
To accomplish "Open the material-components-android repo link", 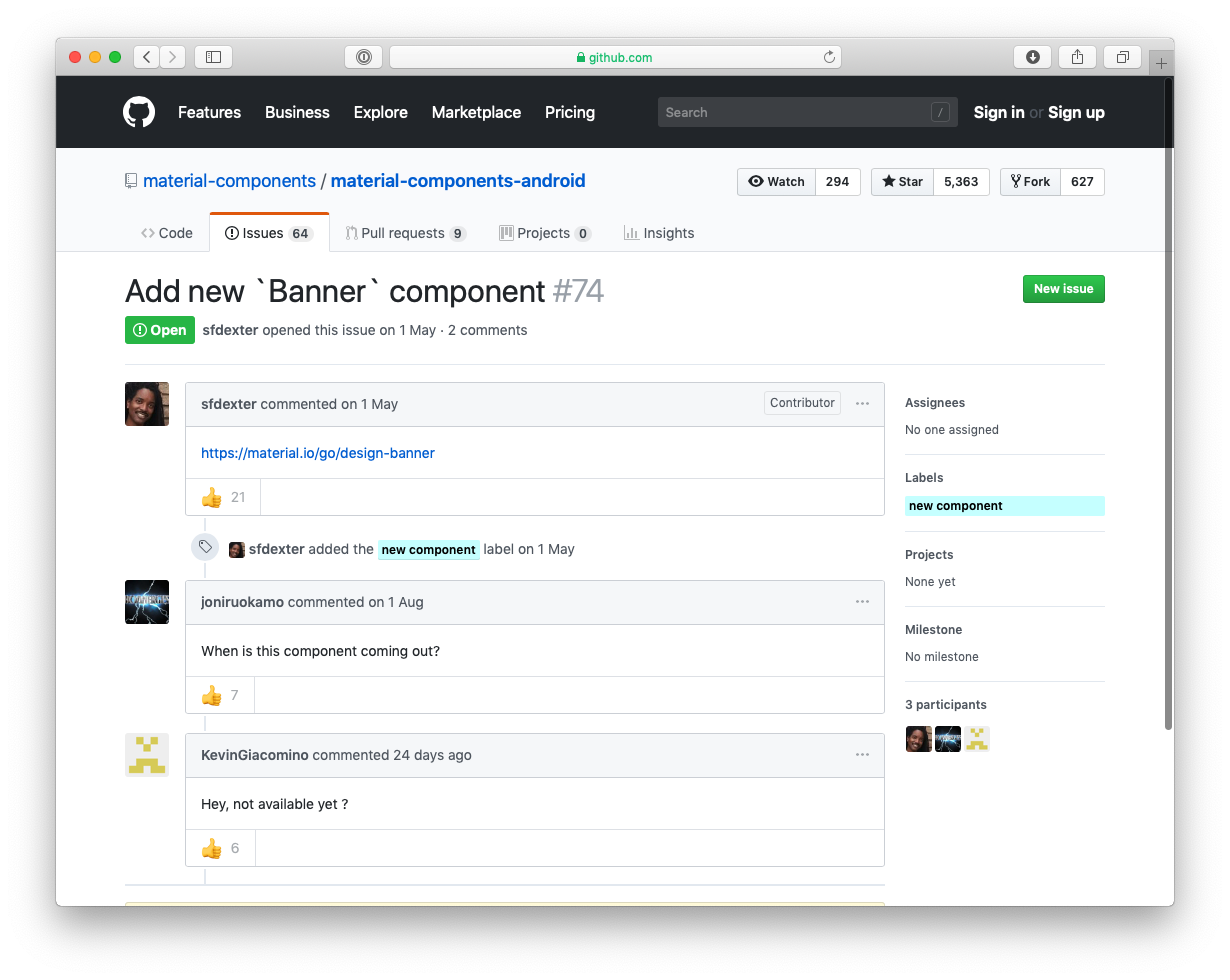I will point(458,181).
